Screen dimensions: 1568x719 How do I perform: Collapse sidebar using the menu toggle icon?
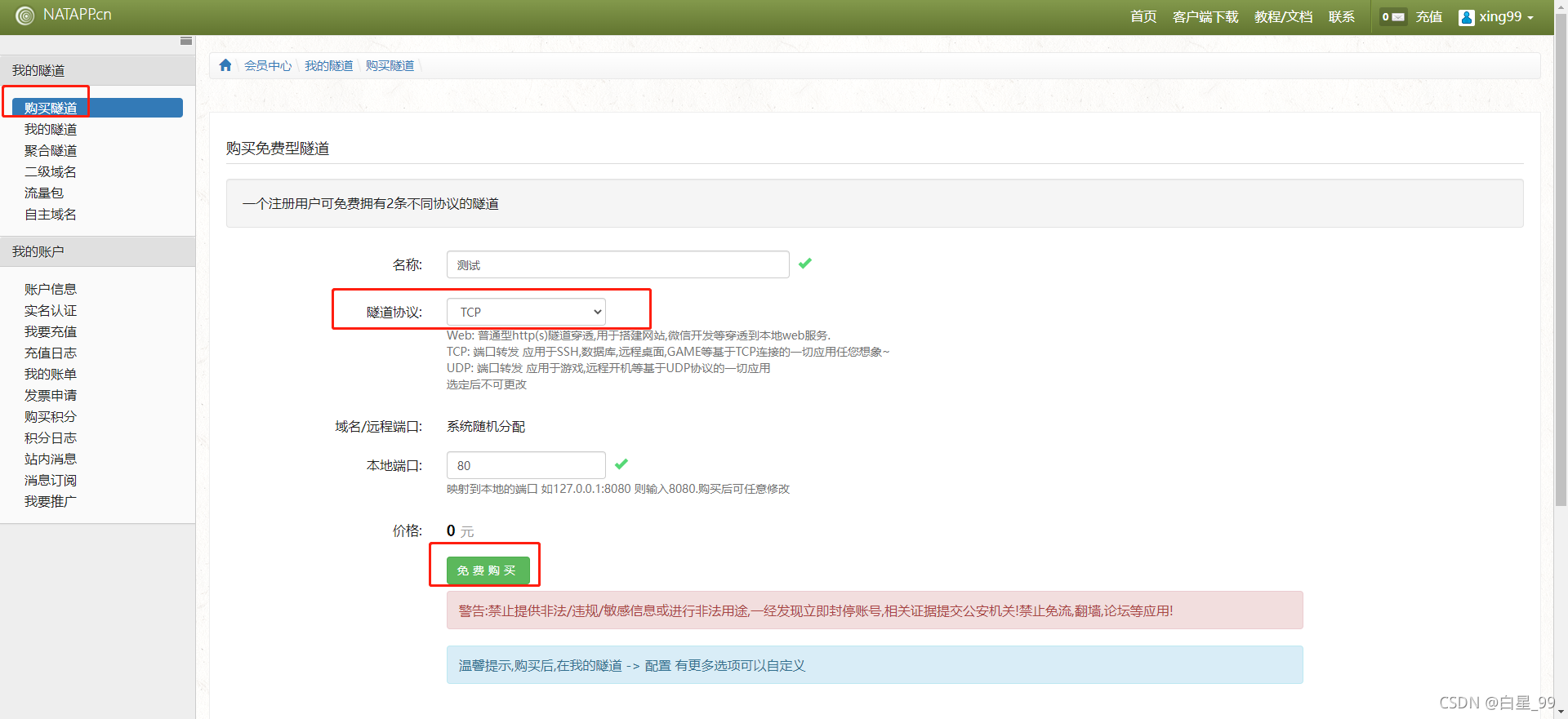click(x=186, y=41)
